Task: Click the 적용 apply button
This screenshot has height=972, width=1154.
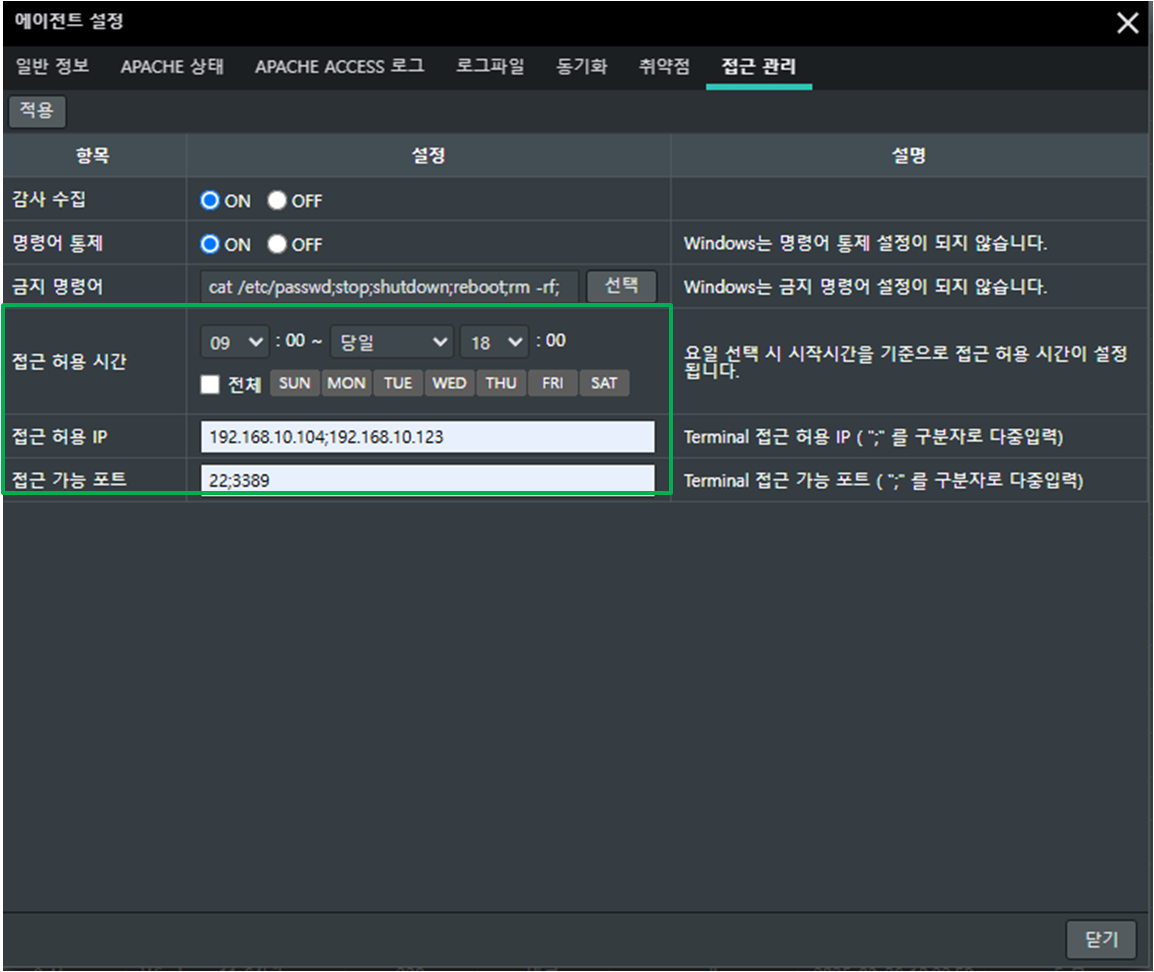Action: (37, 111)
